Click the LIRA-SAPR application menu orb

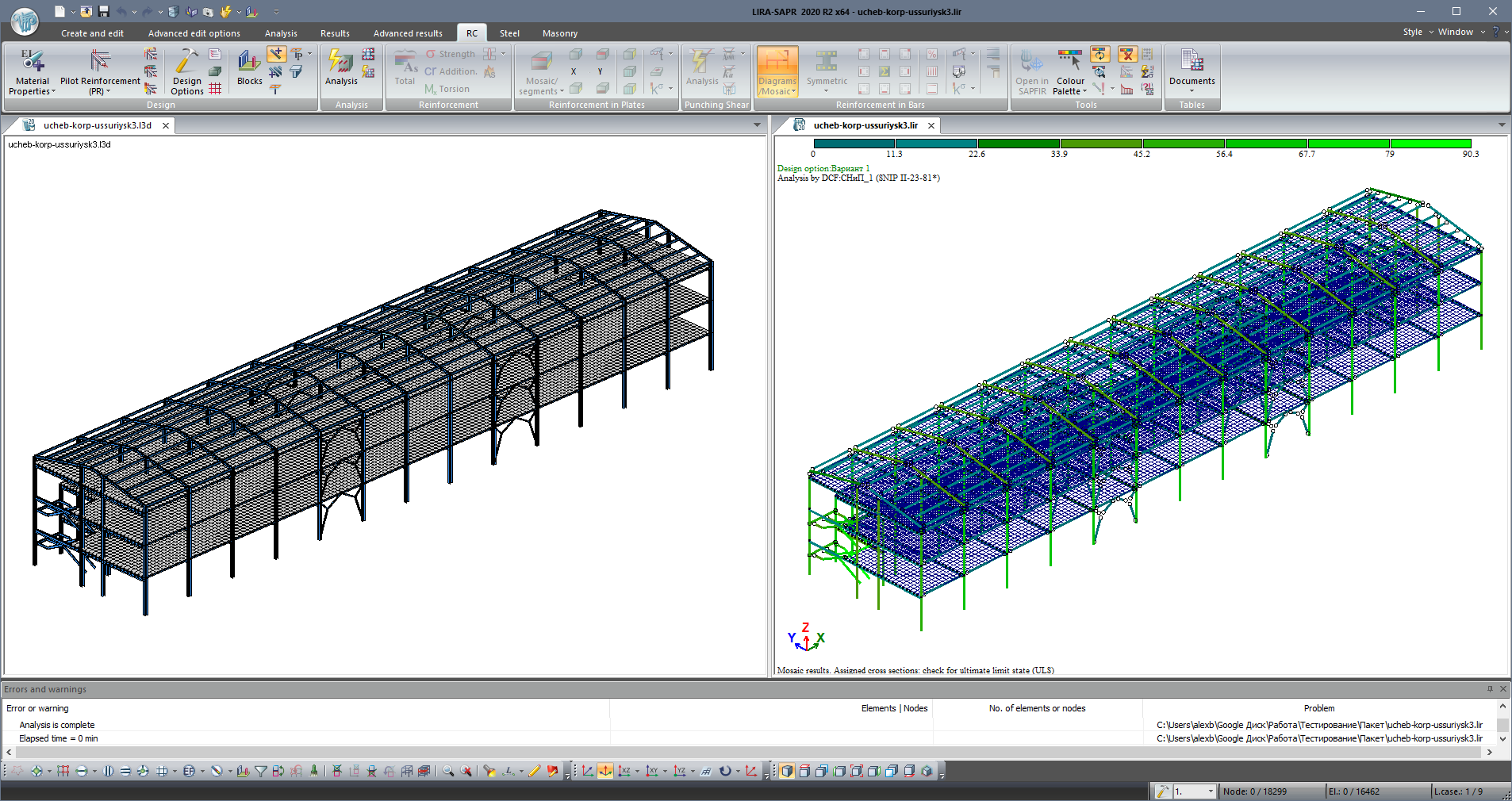[25, 21]
